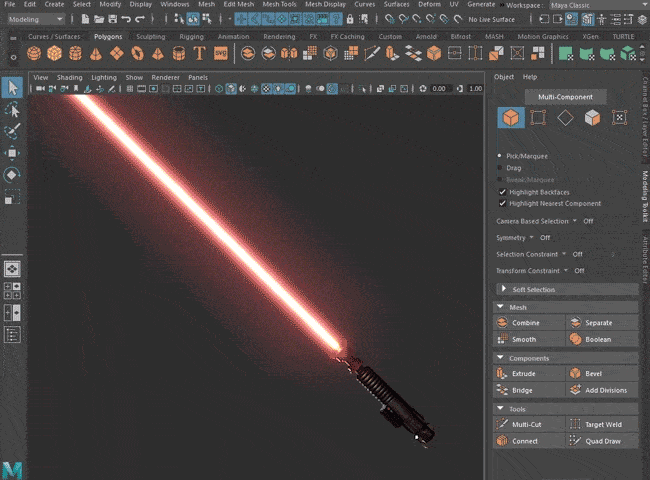Image resolution: width=650 pixels, height=480 pixels.
Task: Click the exposure 0.00 value field
Action: click(x=439, y=89)
